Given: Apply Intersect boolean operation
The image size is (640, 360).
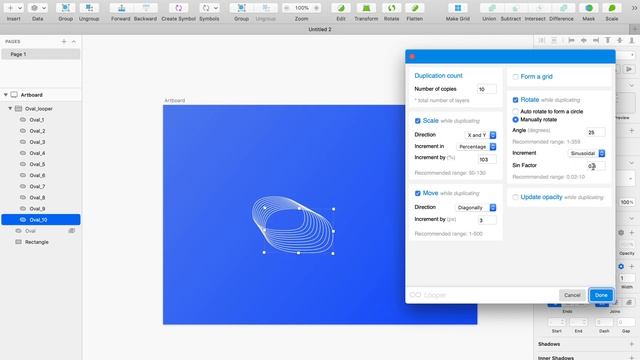Looking at the screenshot, I should tap(539, 8).
